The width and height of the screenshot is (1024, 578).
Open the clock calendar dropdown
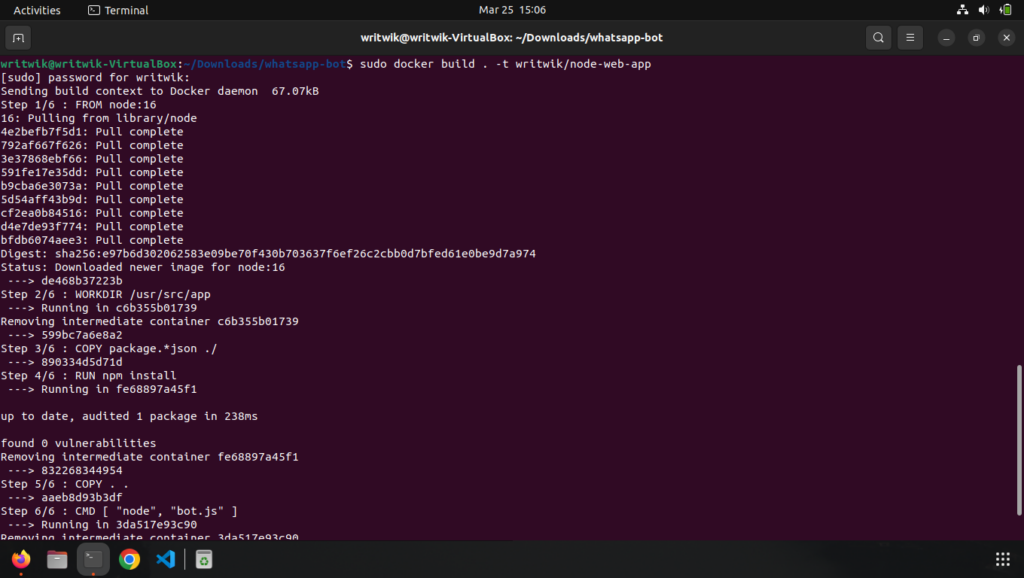tap(512, 9)
